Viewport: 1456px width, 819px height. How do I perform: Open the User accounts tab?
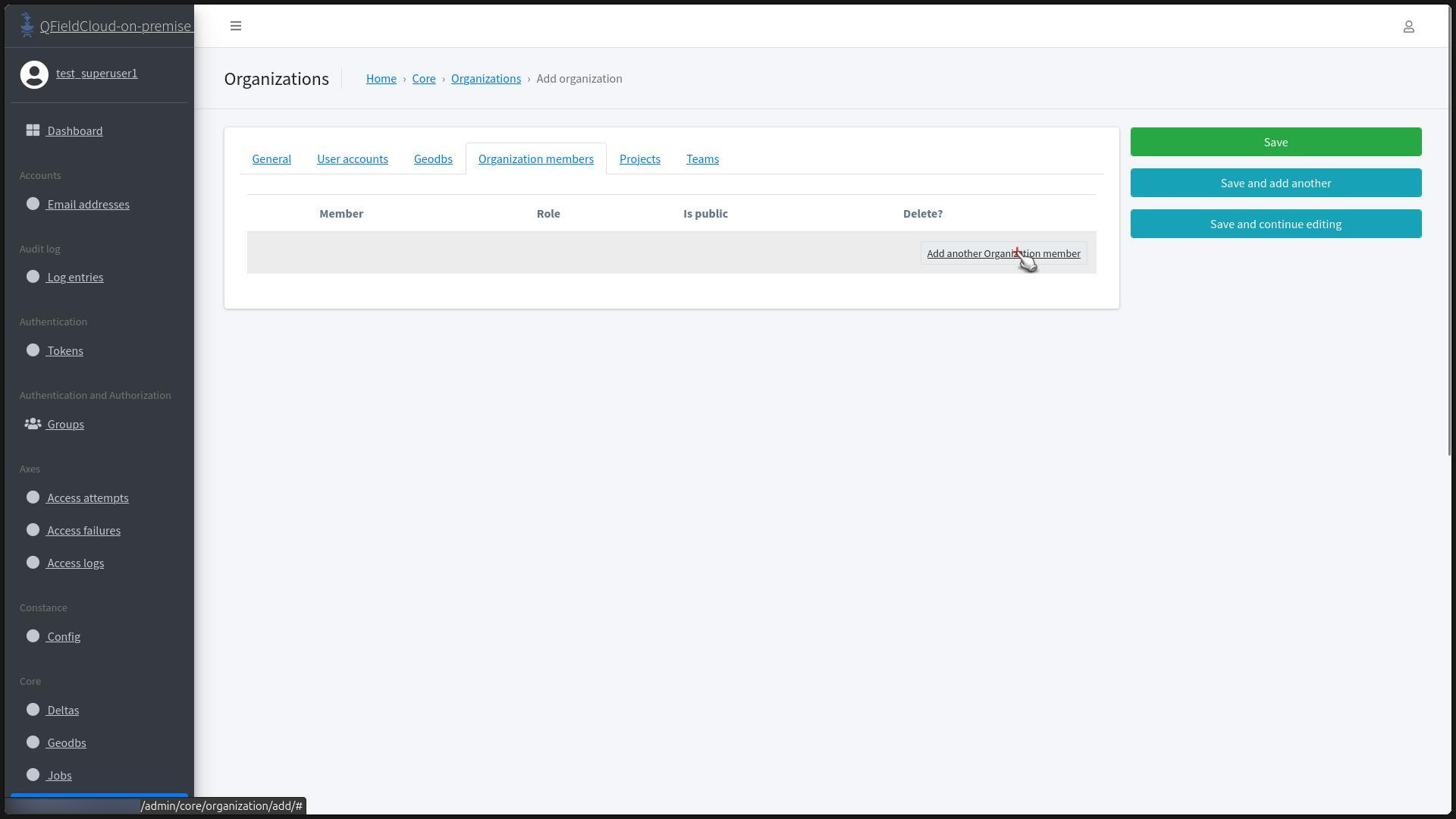coord(353,158)
